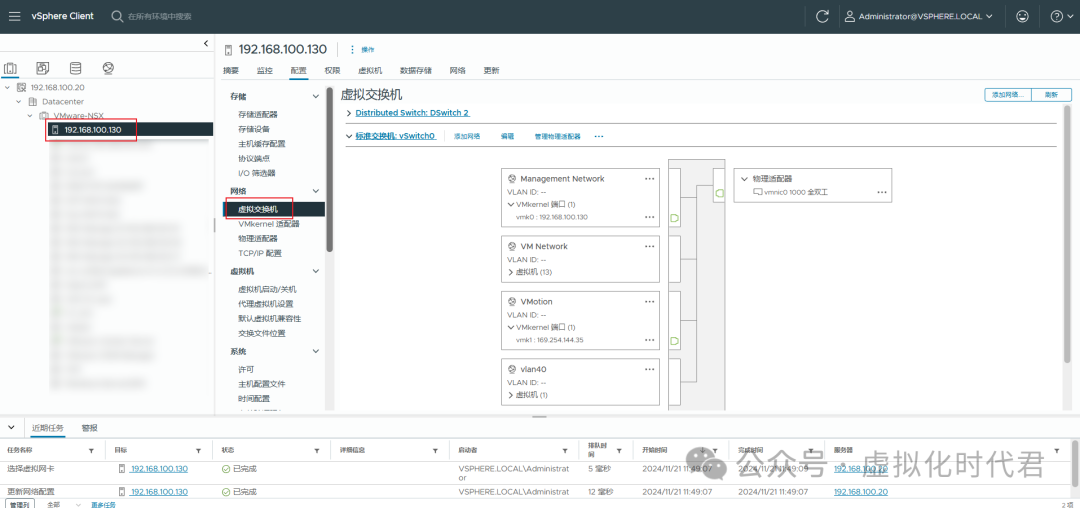Click the global search magnifier icon

(117, 16)
